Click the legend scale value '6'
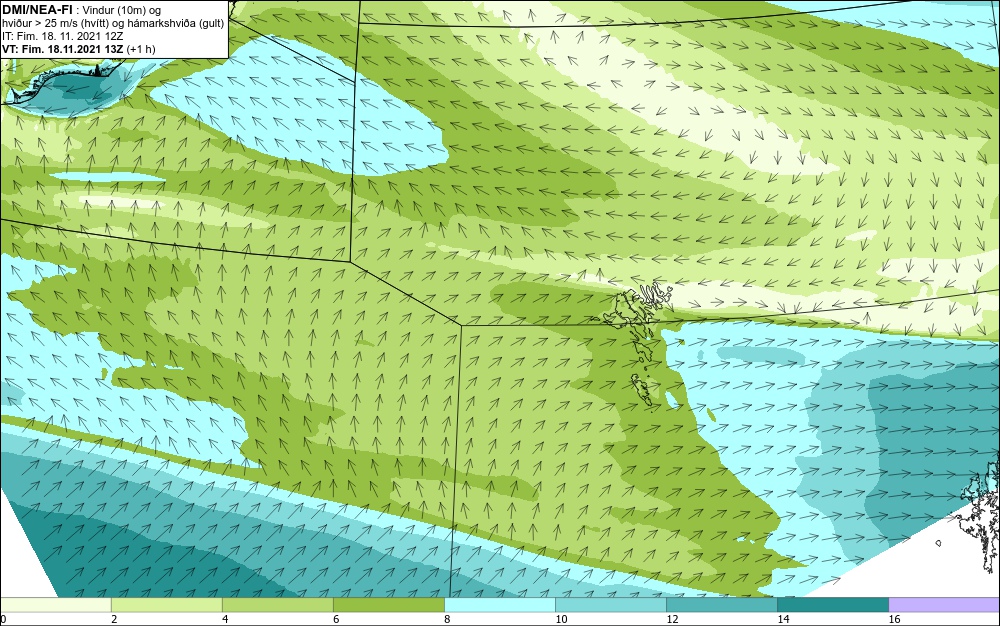The height and width of the screenshot is (626, 1000). point(336,619)
